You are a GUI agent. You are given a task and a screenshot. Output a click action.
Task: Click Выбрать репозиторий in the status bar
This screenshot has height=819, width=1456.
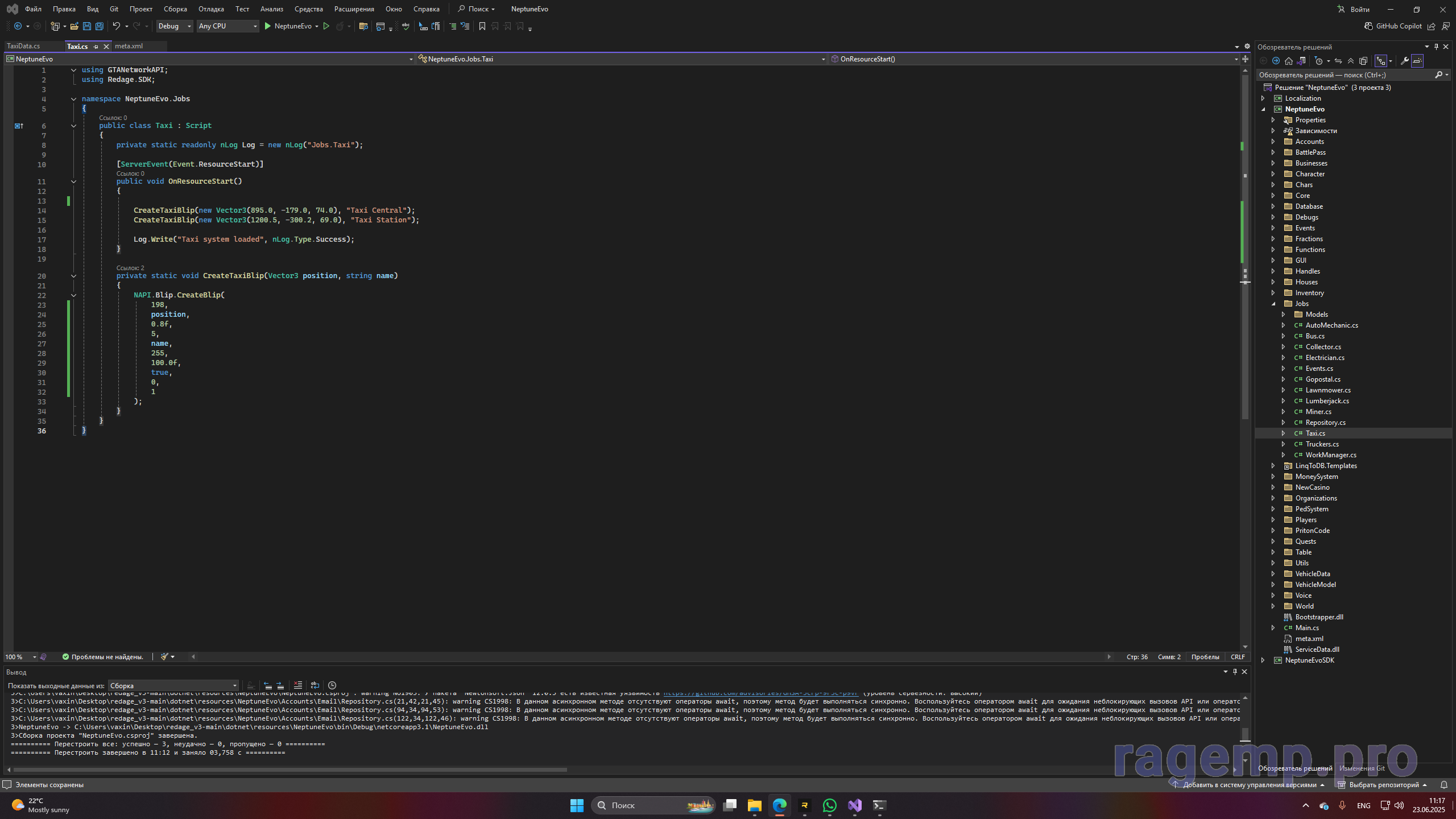tap(1383, 785)
